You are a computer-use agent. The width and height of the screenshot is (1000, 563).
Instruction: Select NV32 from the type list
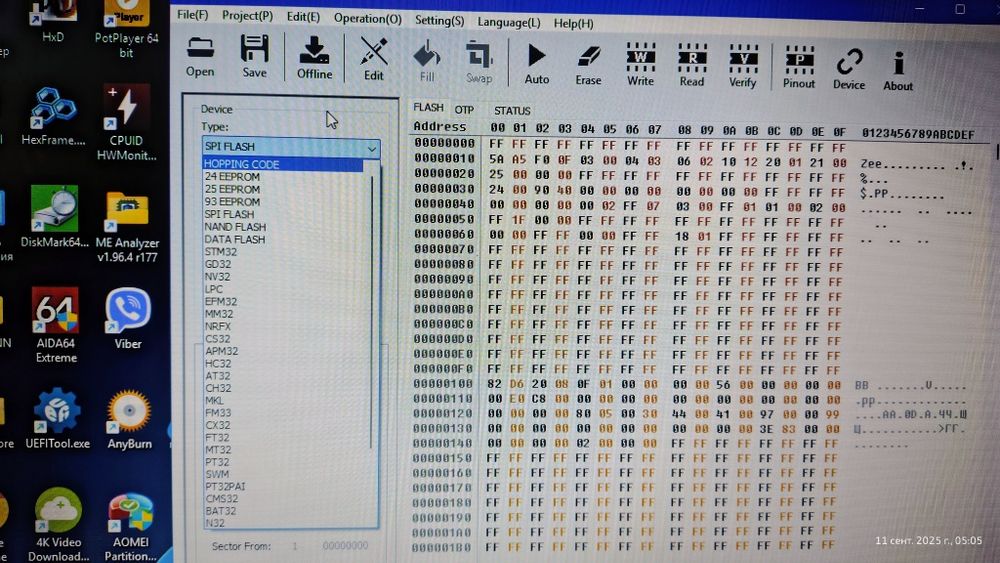click(217, 277)
